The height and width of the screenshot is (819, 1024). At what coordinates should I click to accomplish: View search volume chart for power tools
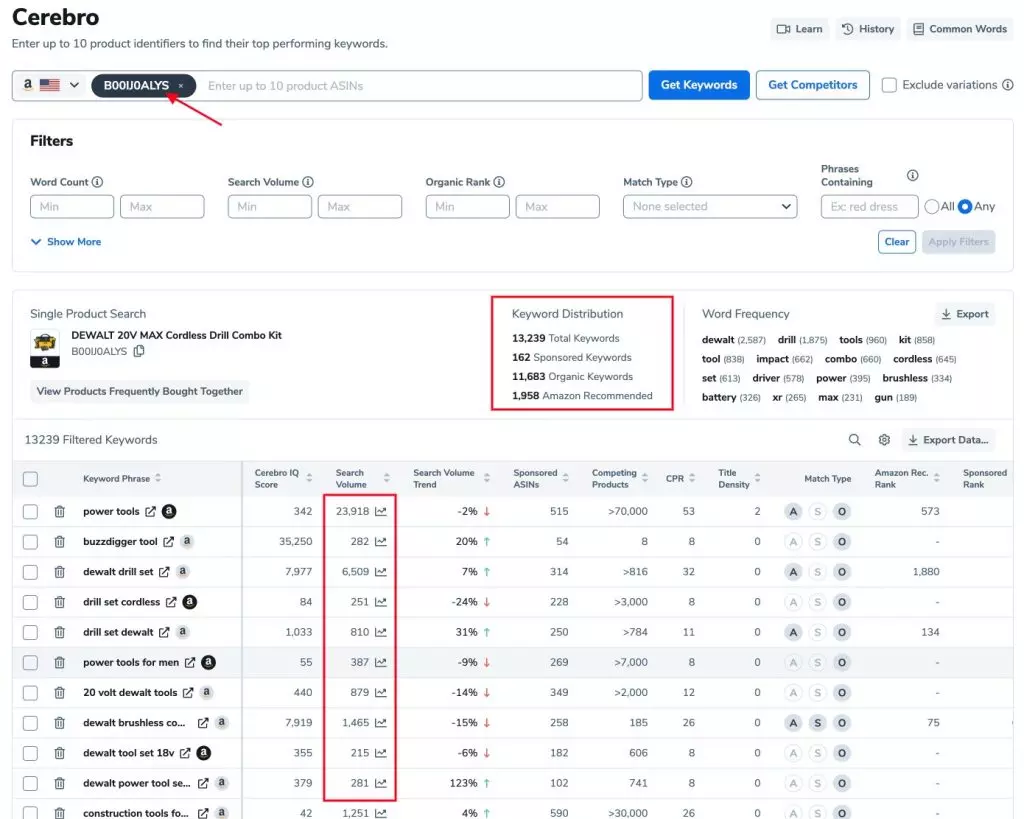point(381,512)
